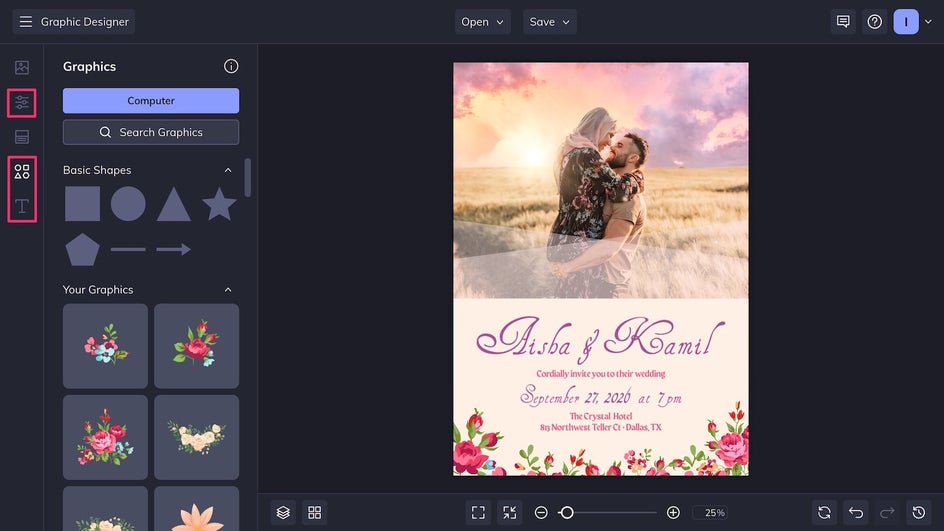Click the Graphic Designer title label
The width and height of the screenshot is (944, 531).
coord(85,22)
